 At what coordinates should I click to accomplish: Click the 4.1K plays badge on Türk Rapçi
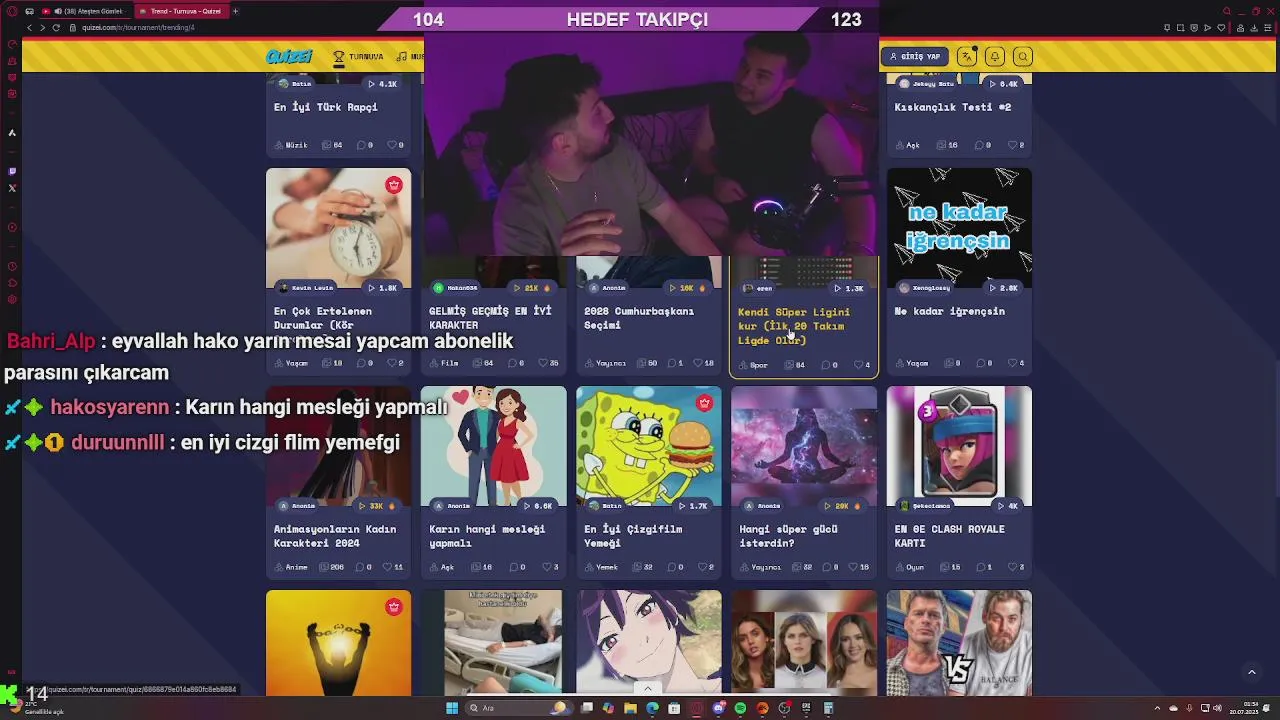coord(383,84)
